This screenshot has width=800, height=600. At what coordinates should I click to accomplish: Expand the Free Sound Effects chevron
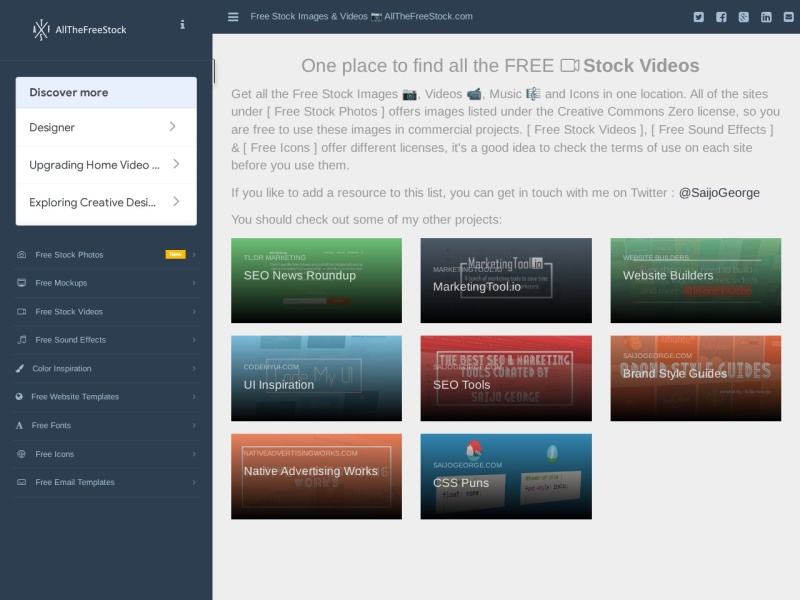194,340
